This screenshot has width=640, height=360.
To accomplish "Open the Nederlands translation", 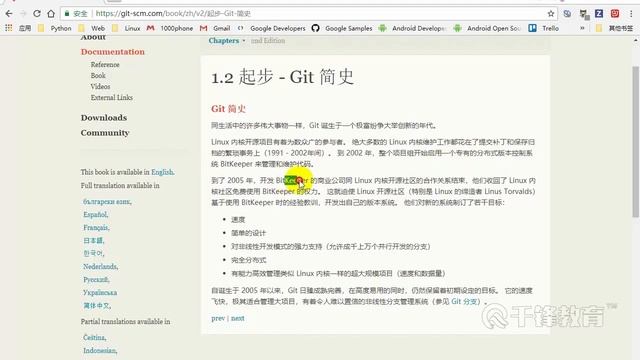I will click(100, 267).
